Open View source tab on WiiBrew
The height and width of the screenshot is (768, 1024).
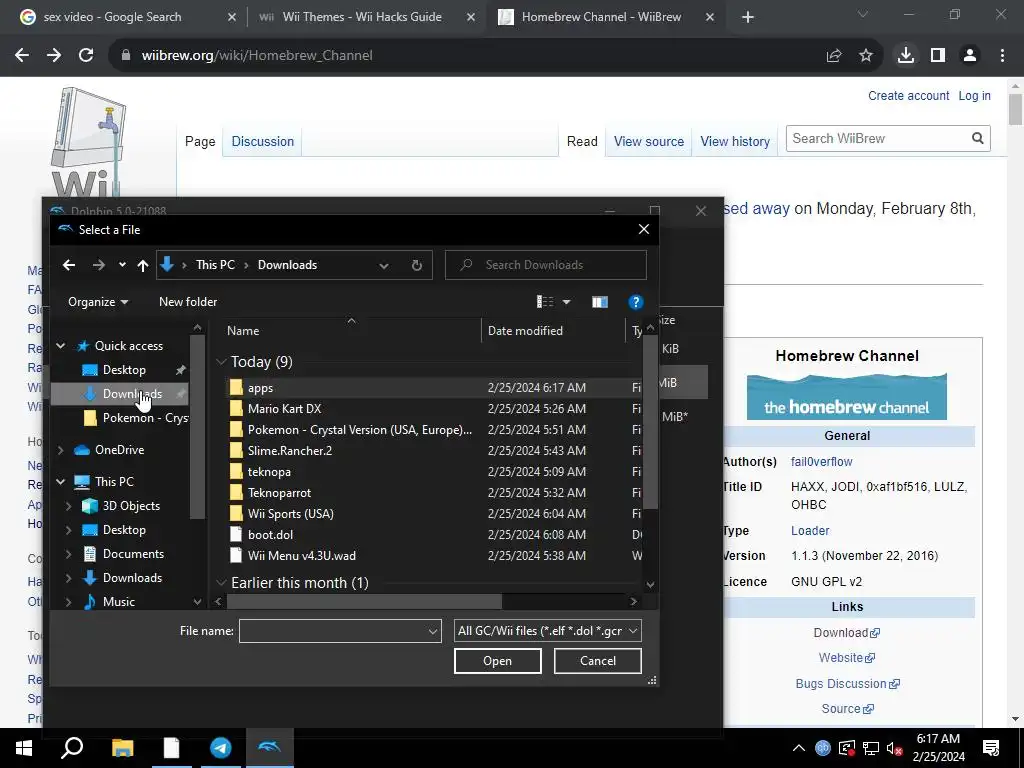tap(648, 142)
